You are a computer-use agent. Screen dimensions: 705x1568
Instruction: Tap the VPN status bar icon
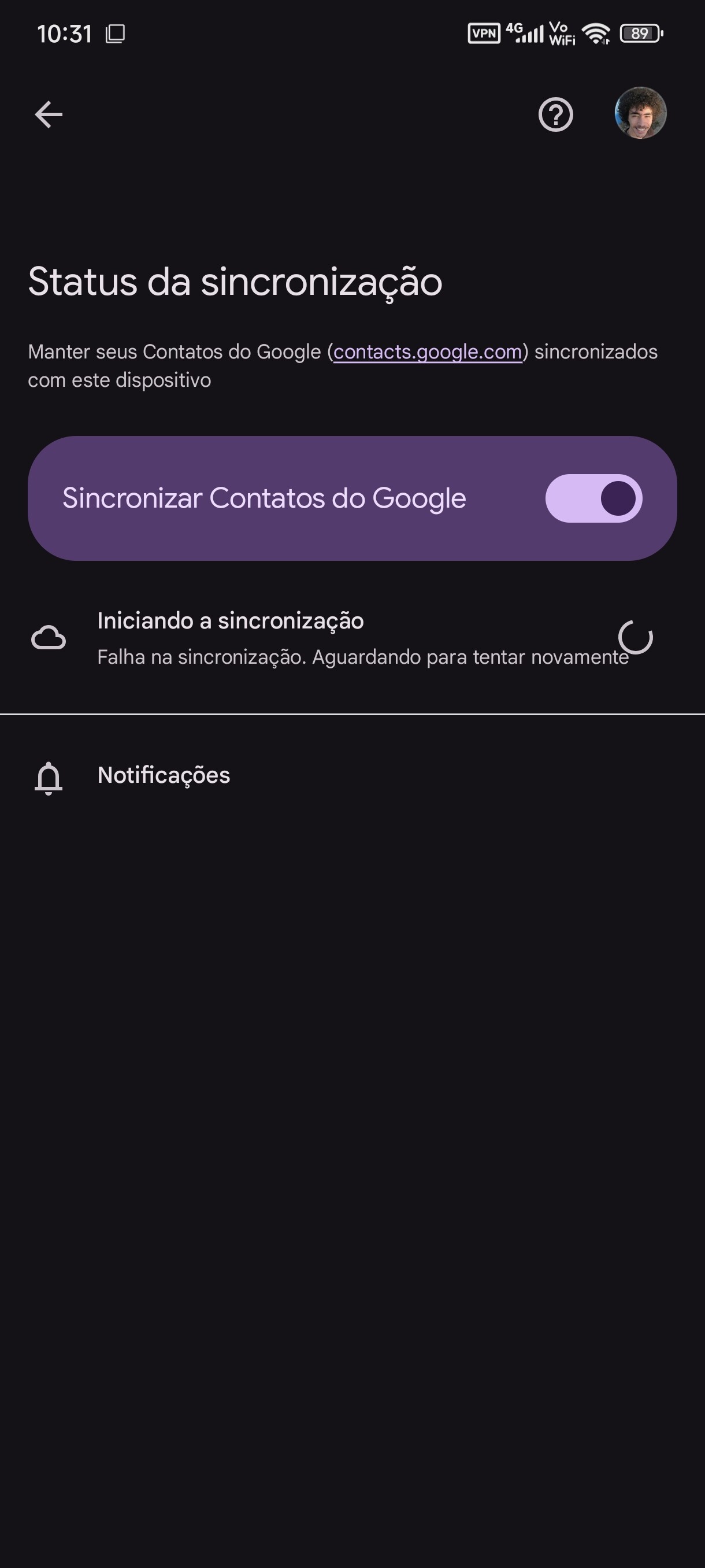484,33
